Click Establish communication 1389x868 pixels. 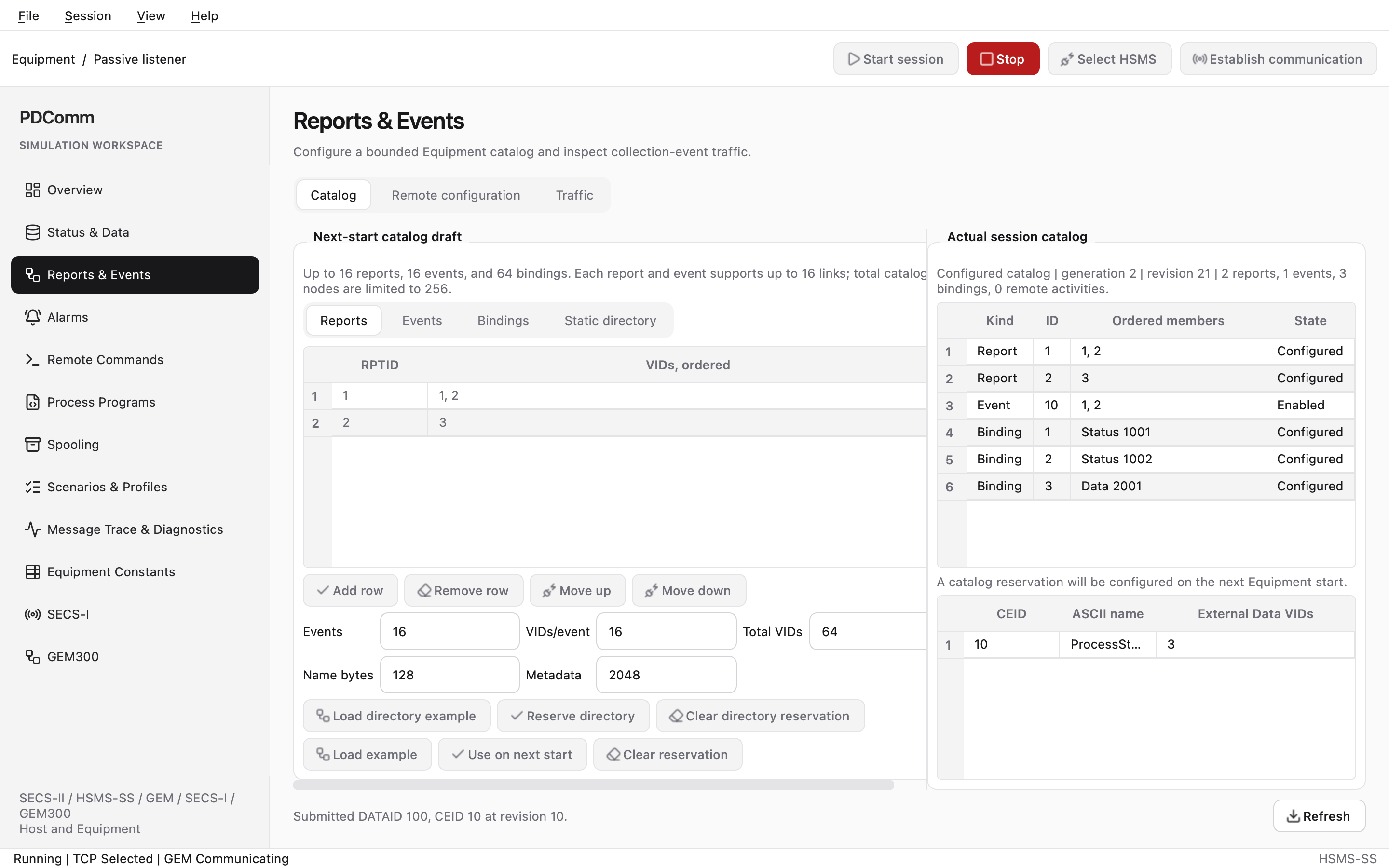pyautogui.click(x=1278, y=59)
